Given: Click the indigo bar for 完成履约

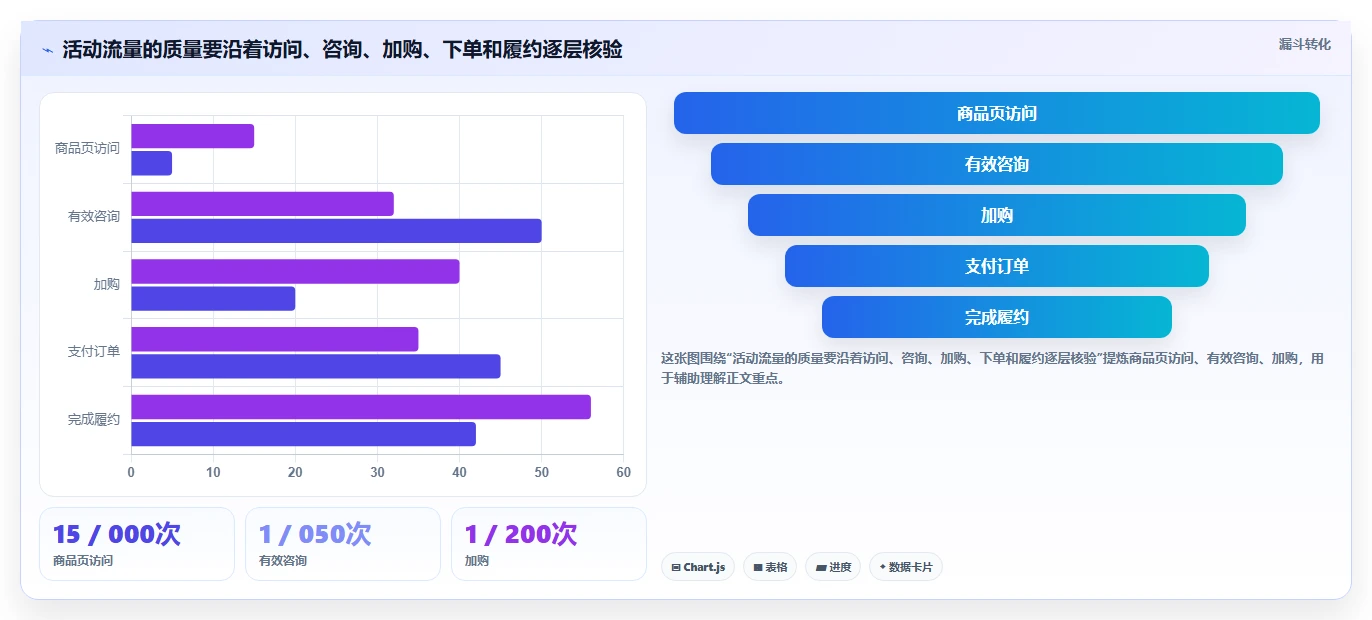Looking at the screenshot, I should pos(303,434).
